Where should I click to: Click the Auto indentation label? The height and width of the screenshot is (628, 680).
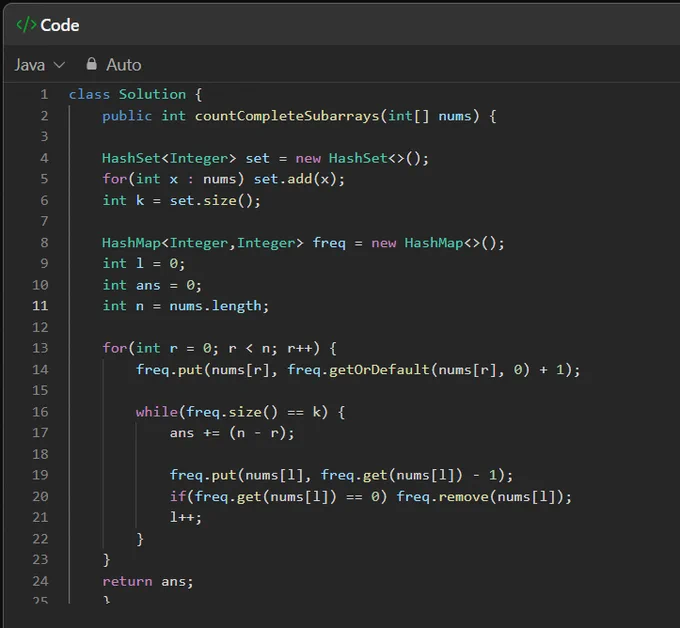[124, 65]
